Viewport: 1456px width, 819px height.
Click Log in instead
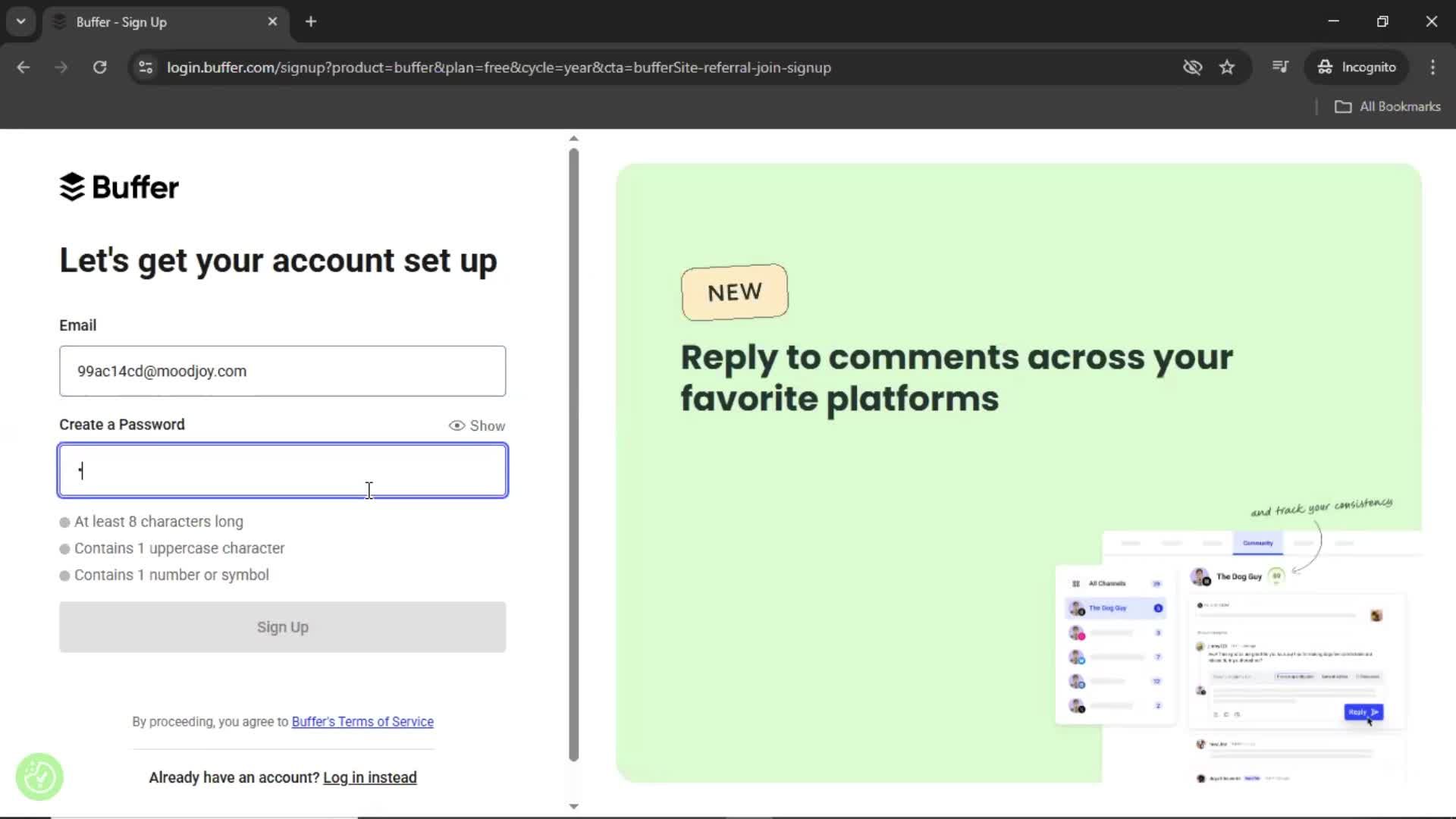369,777
